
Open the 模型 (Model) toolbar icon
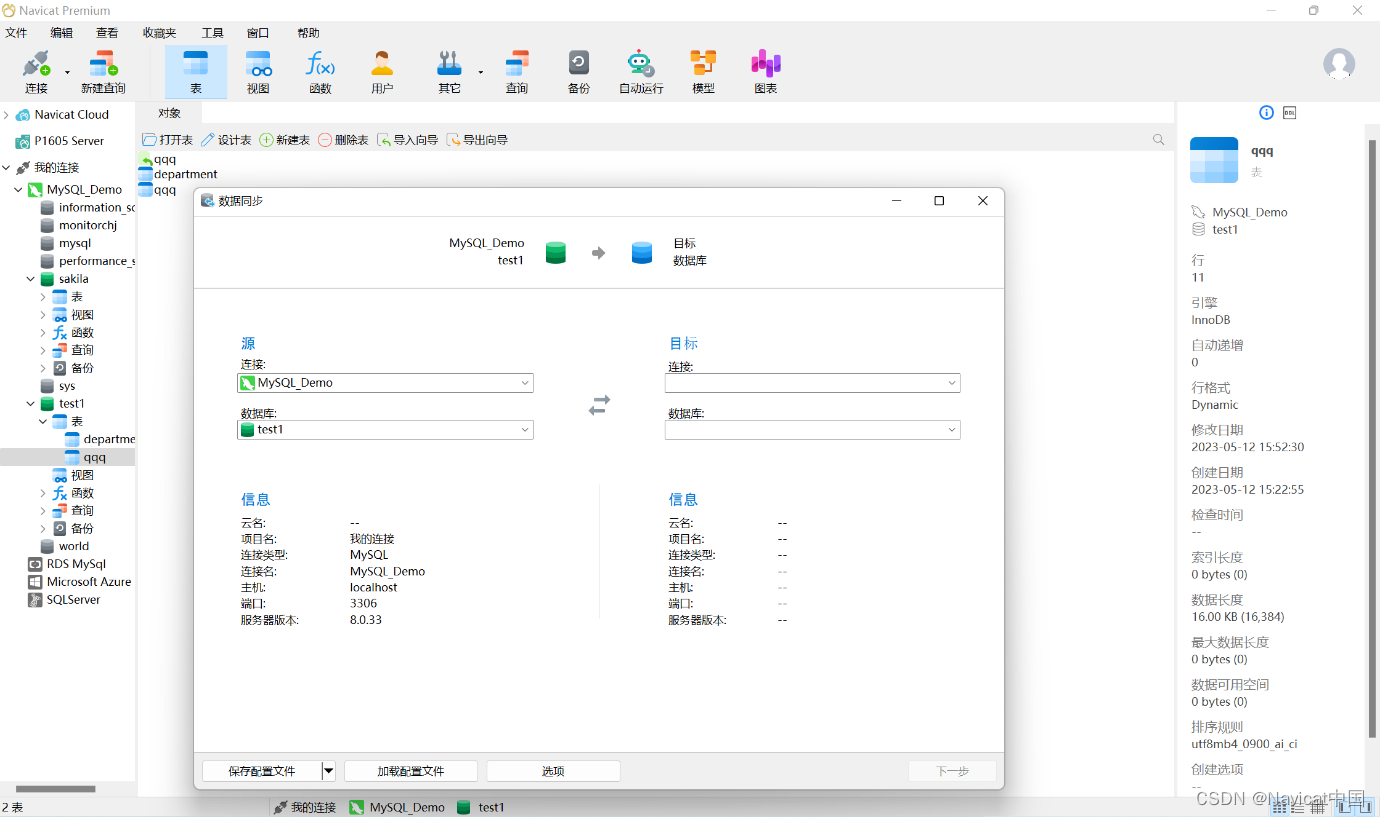[703, 72]
